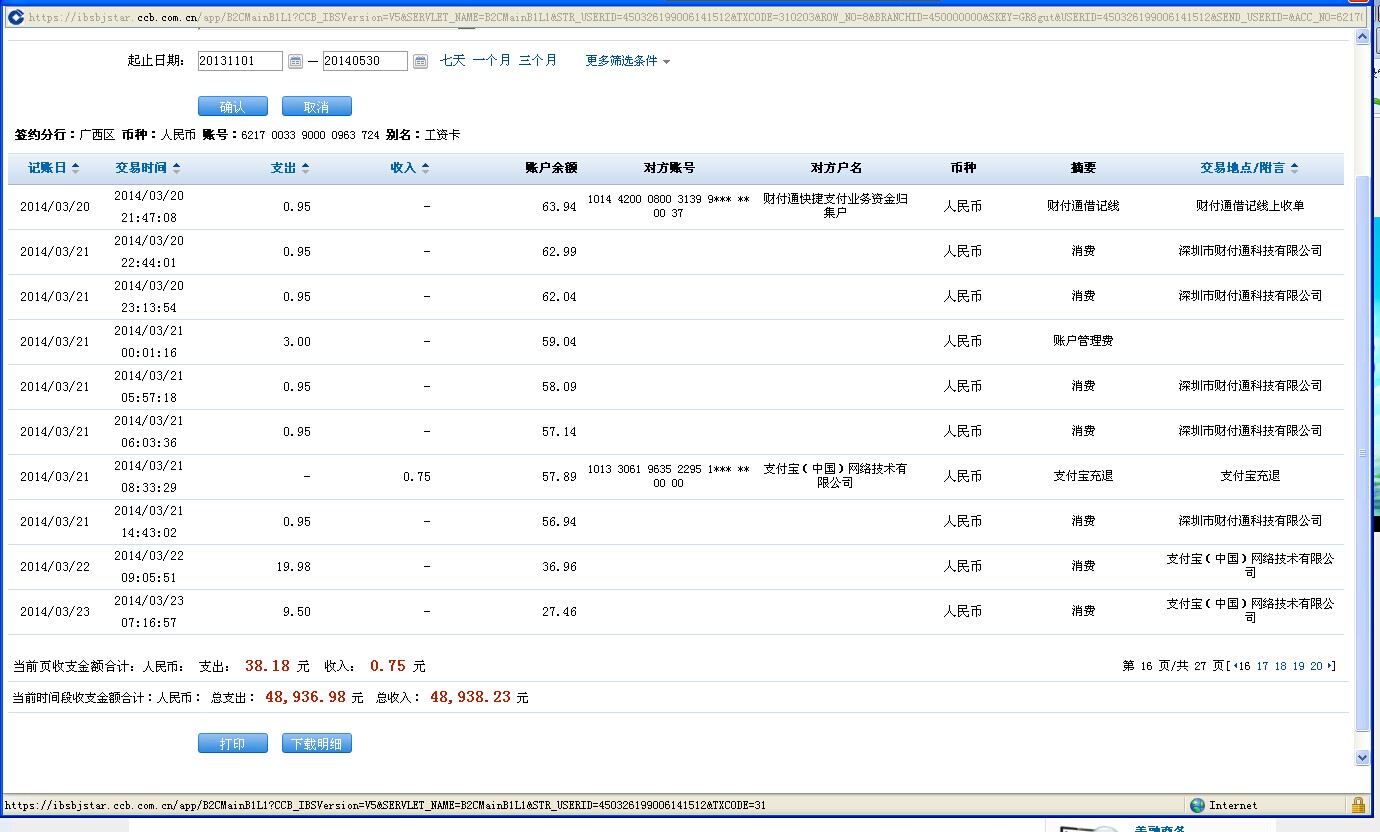Click the security padlock icon in status bar
This screenshot has height=832, width=1380.
click(1358, 805)
